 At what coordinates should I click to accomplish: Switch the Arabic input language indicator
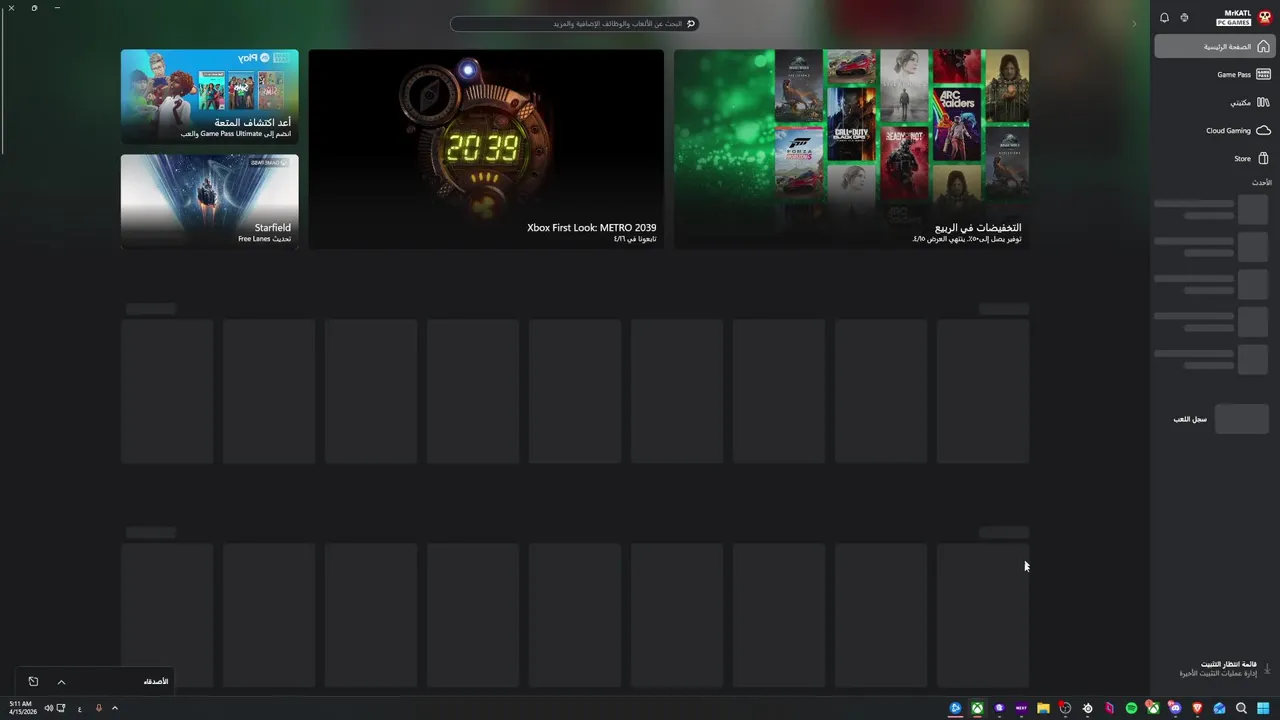coord(80,708)
